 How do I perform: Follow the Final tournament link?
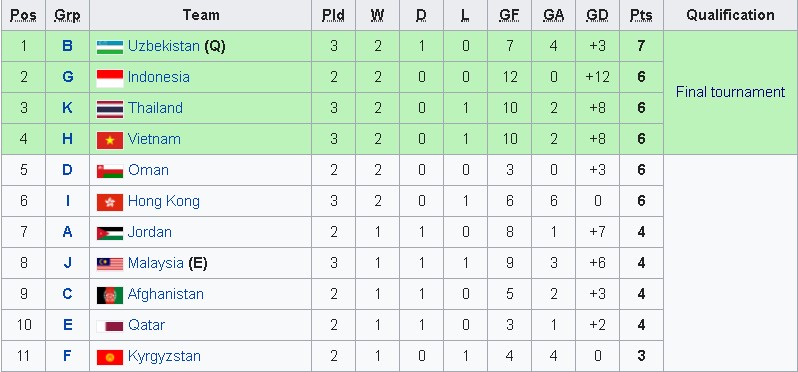(730, 92)
